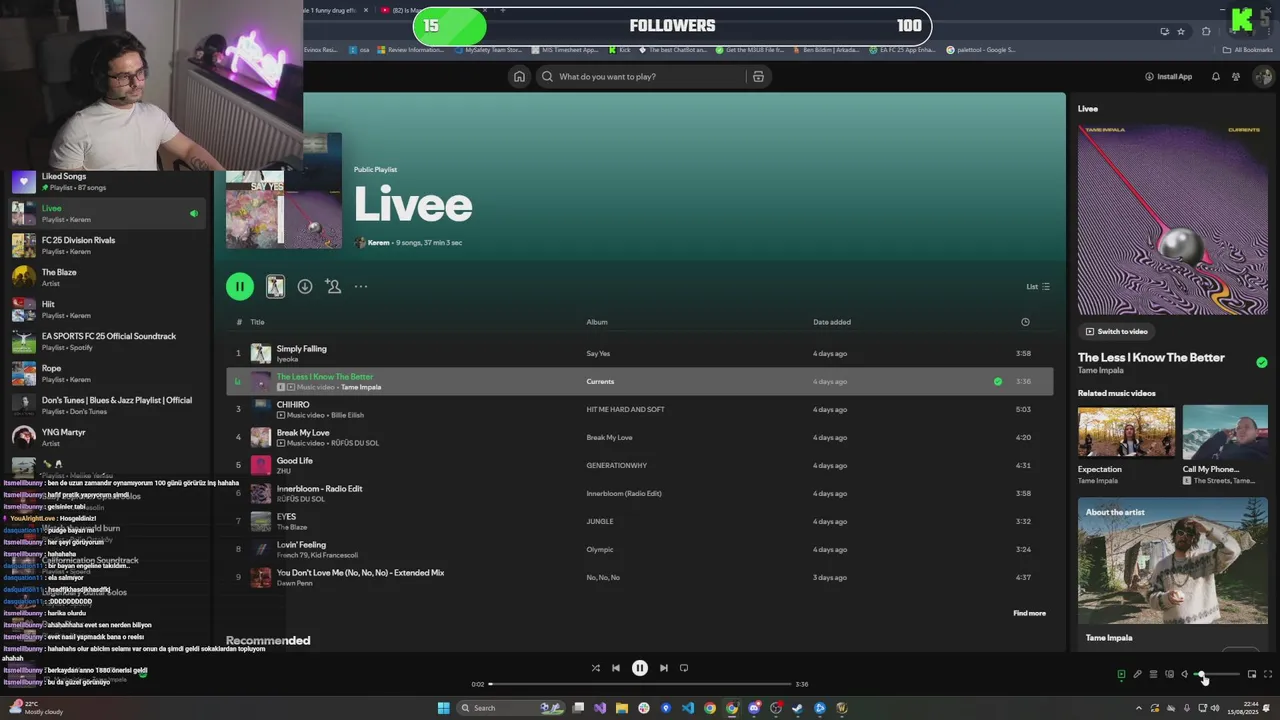
Task: Open Steam from the taskbar
Action: [797, 708]
